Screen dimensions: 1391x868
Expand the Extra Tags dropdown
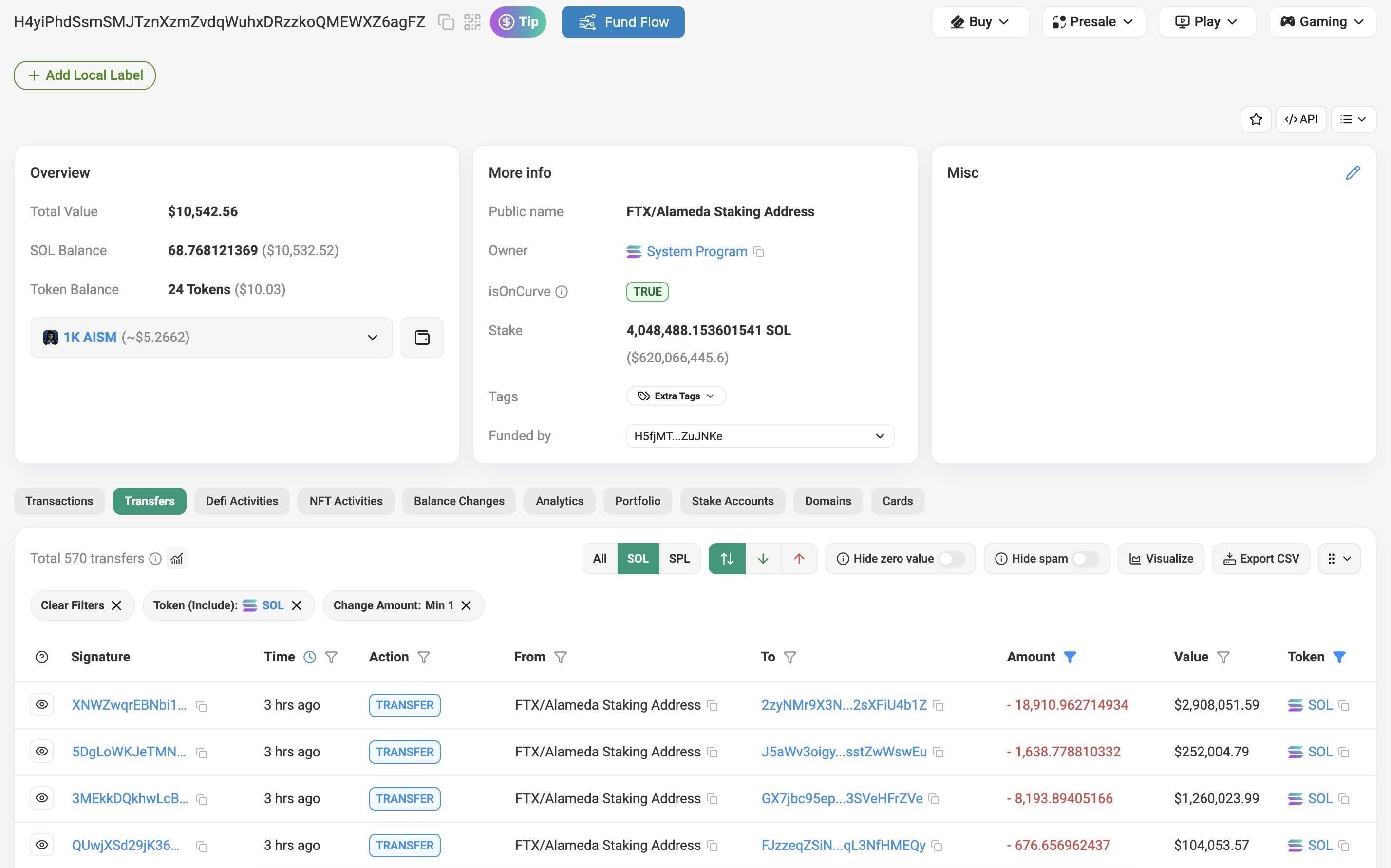point(676,396)
